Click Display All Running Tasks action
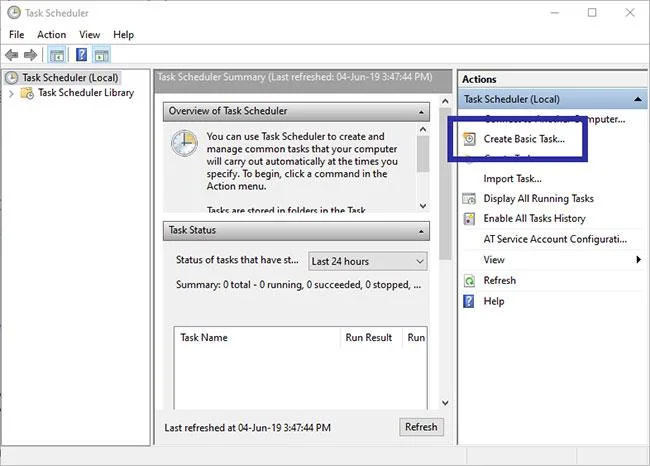 (x=538, y=199)
